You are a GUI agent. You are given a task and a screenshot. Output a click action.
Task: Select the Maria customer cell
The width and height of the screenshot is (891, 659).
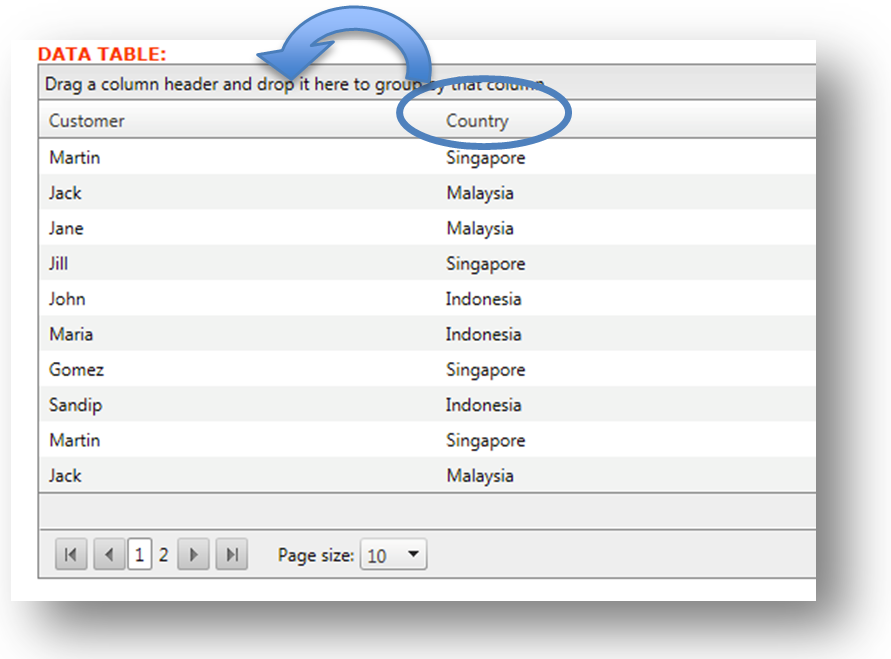71,334
